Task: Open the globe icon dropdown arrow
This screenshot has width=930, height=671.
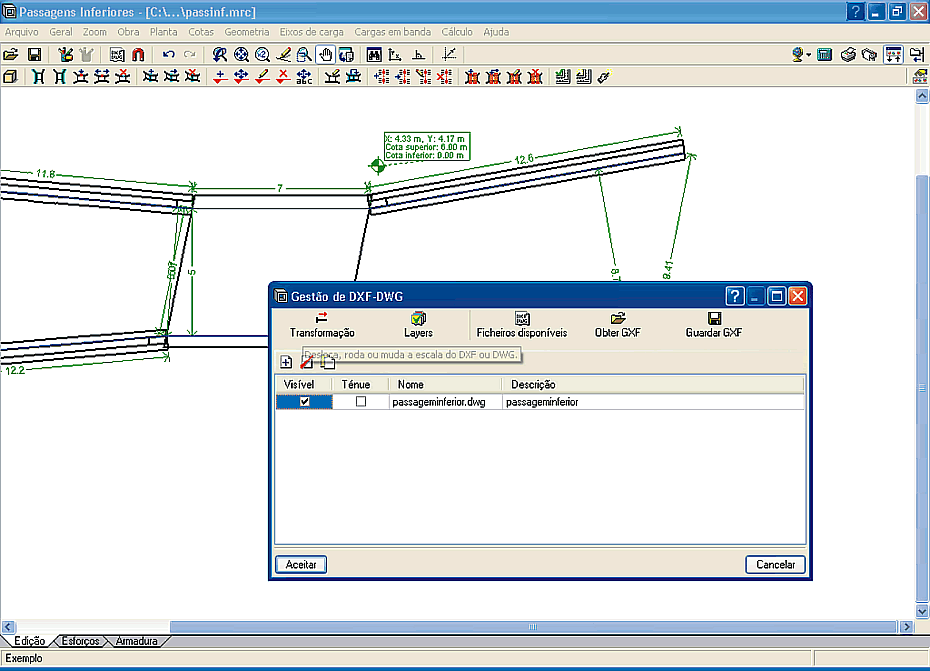Action: click(809, 55)
